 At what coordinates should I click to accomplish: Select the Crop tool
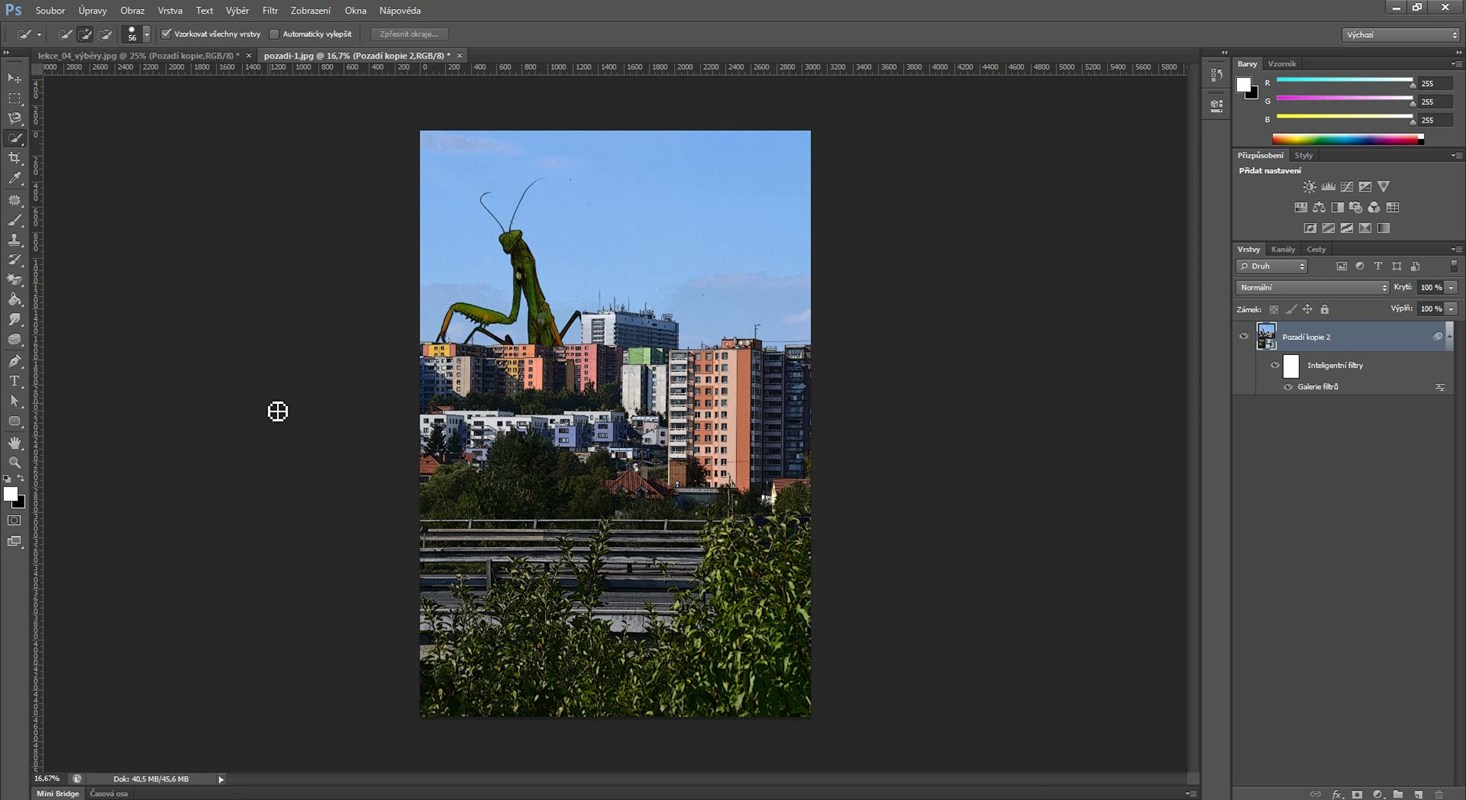[15, 158]
